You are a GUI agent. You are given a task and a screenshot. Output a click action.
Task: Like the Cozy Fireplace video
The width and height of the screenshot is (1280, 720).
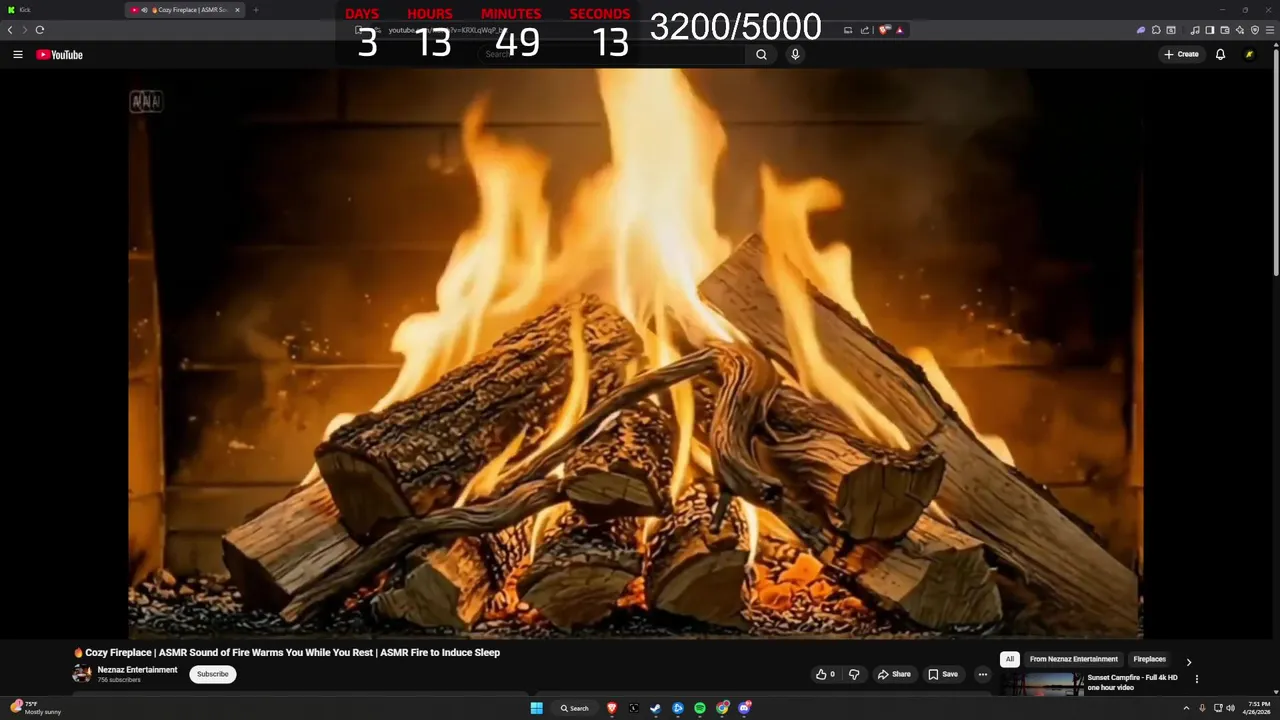pyautogui.click(x=825, y=674)
